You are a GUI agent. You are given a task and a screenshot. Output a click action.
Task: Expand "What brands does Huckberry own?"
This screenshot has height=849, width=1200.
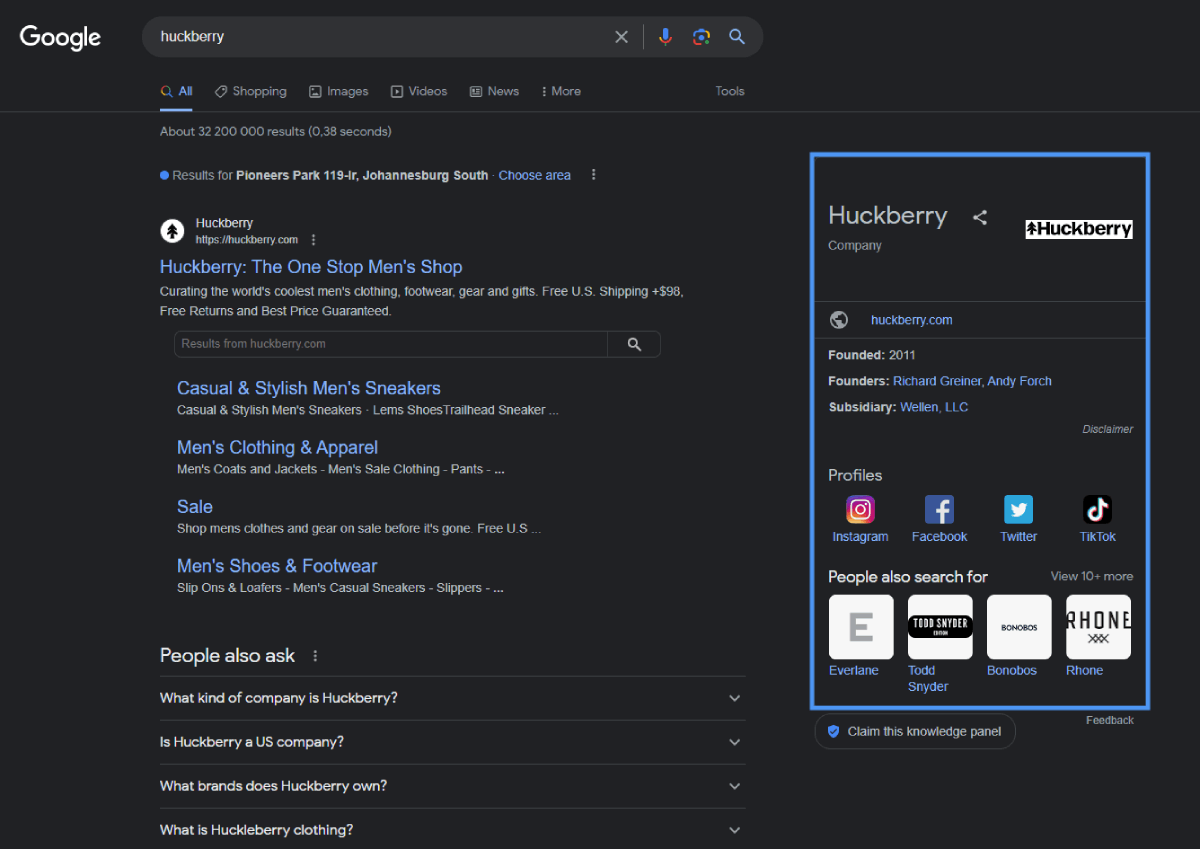(452, 786)
